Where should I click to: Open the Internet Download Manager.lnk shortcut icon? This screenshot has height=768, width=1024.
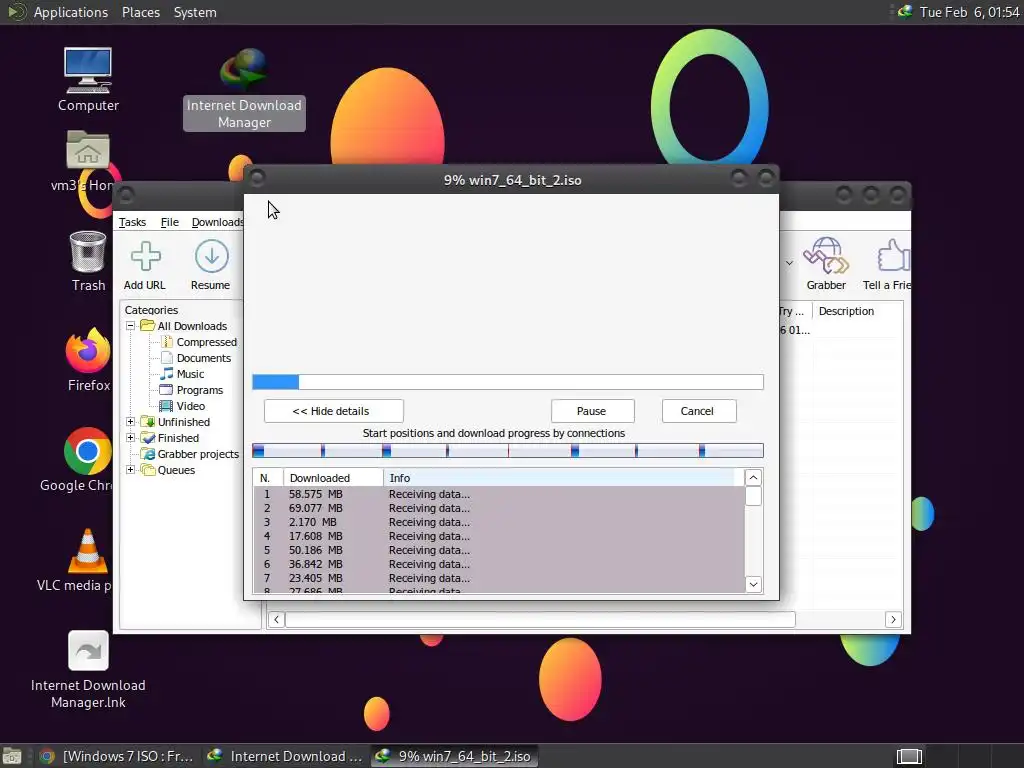coord(88,650)
